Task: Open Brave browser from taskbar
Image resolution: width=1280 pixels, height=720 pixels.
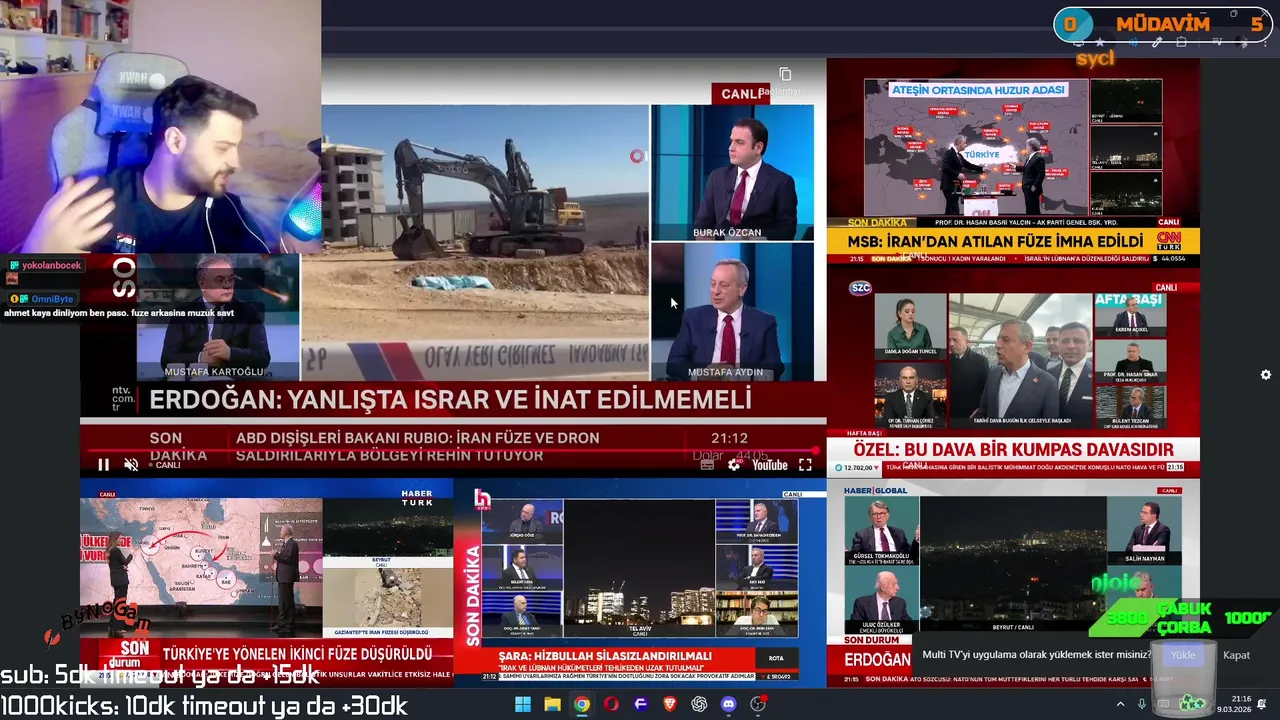Action: [x=670, y=704]
